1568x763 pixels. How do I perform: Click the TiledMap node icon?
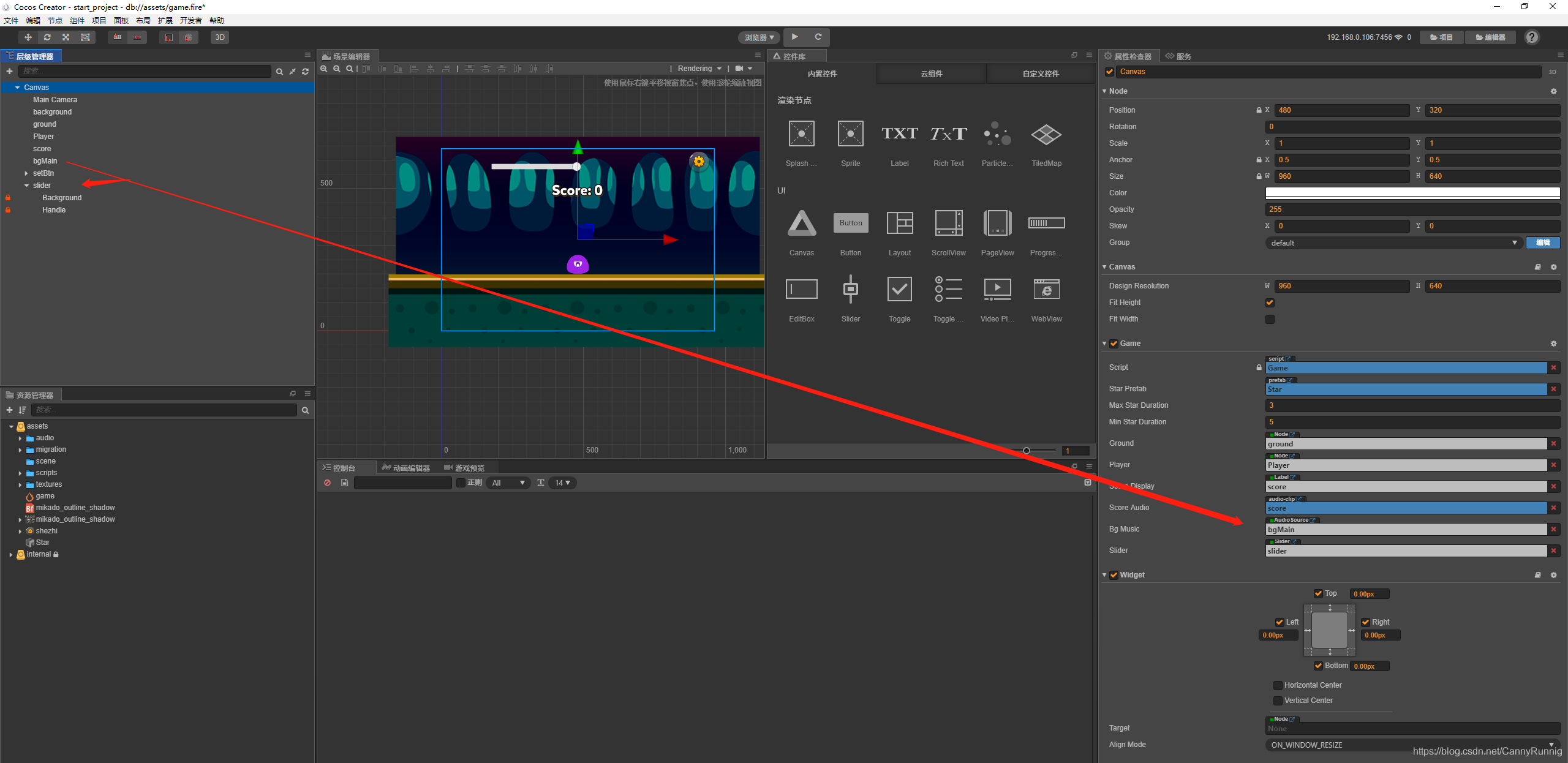tap(1046, 134)
